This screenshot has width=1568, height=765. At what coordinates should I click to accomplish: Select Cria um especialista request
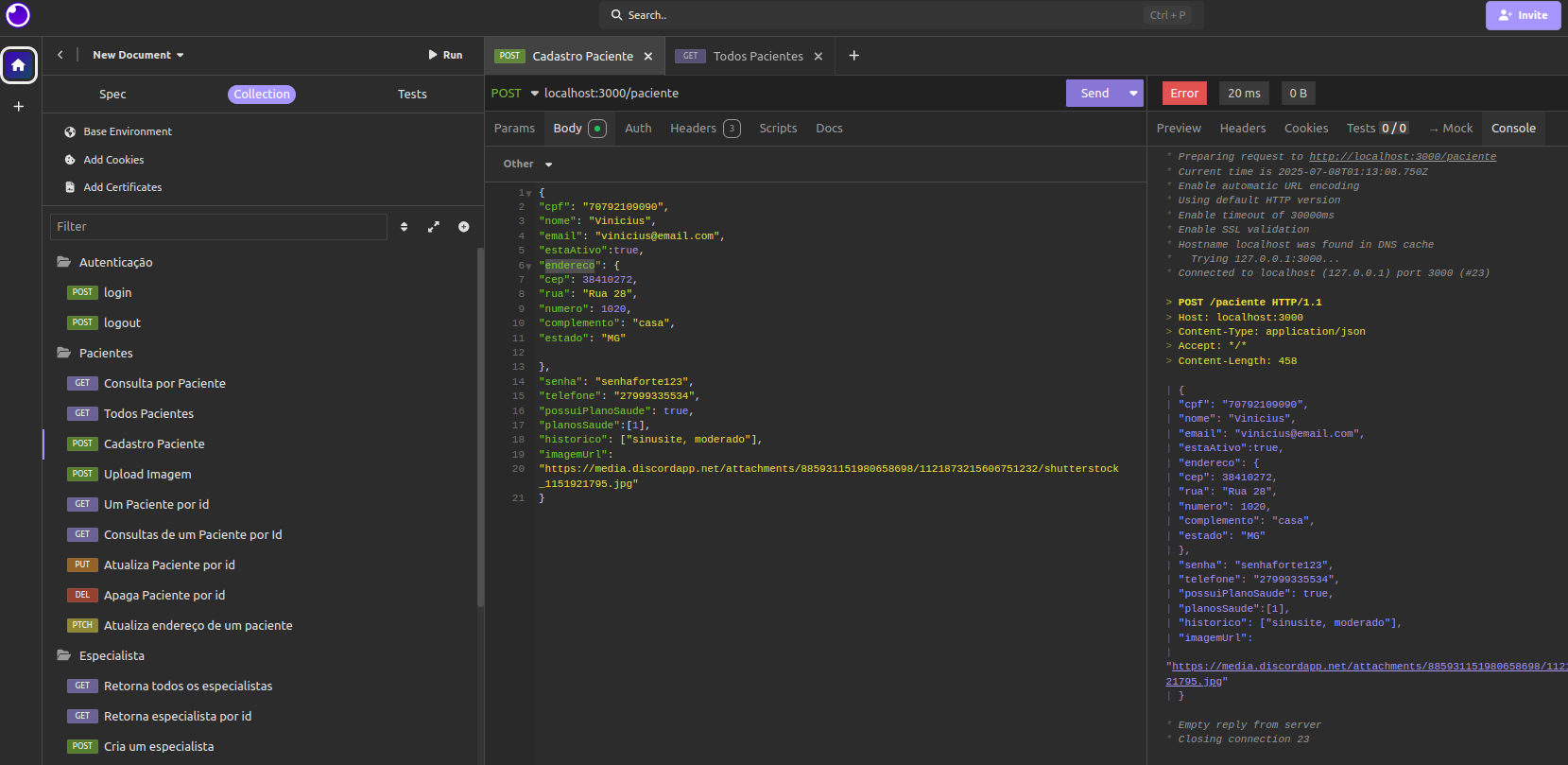click(159, 746)
